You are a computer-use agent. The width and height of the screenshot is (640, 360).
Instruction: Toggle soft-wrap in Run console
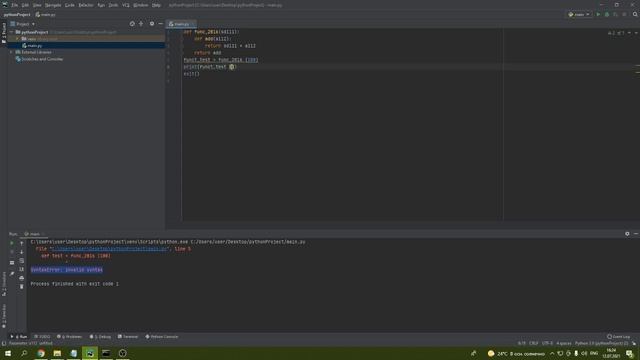[x=22, y=261]
